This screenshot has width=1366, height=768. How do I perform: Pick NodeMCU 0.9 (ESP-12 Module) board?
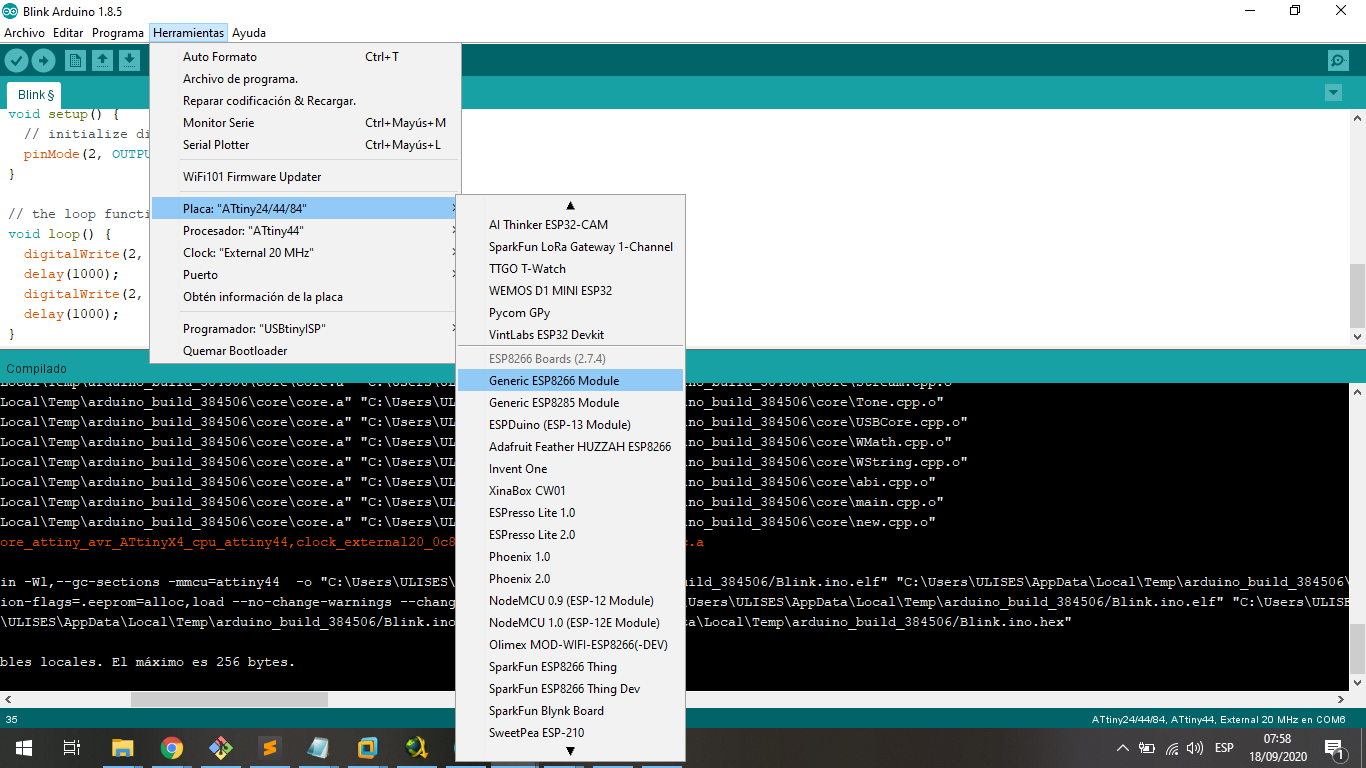pos(571,601)
